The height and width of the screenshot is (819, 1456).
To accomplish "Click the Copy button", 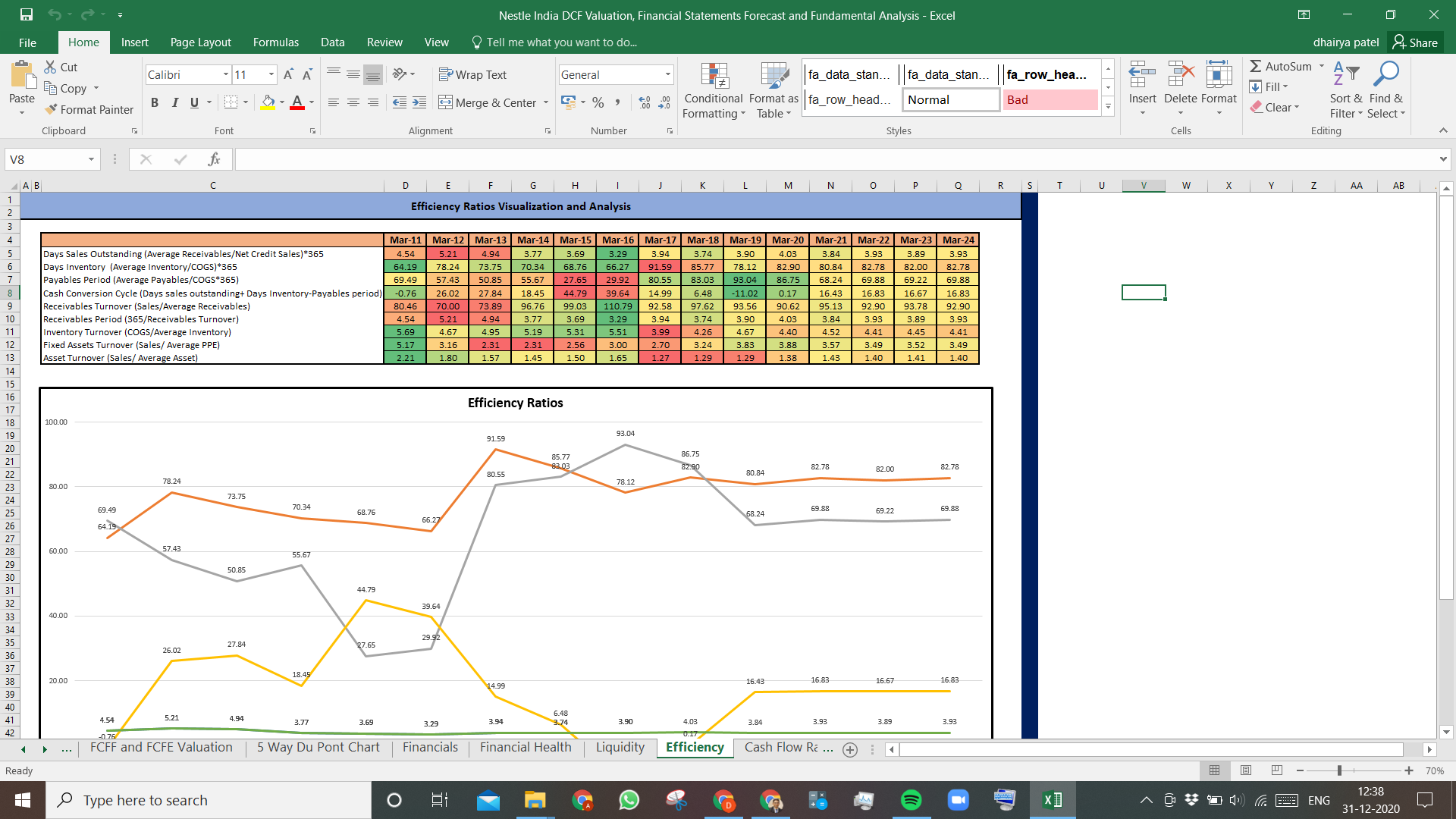I will point(65,88).
